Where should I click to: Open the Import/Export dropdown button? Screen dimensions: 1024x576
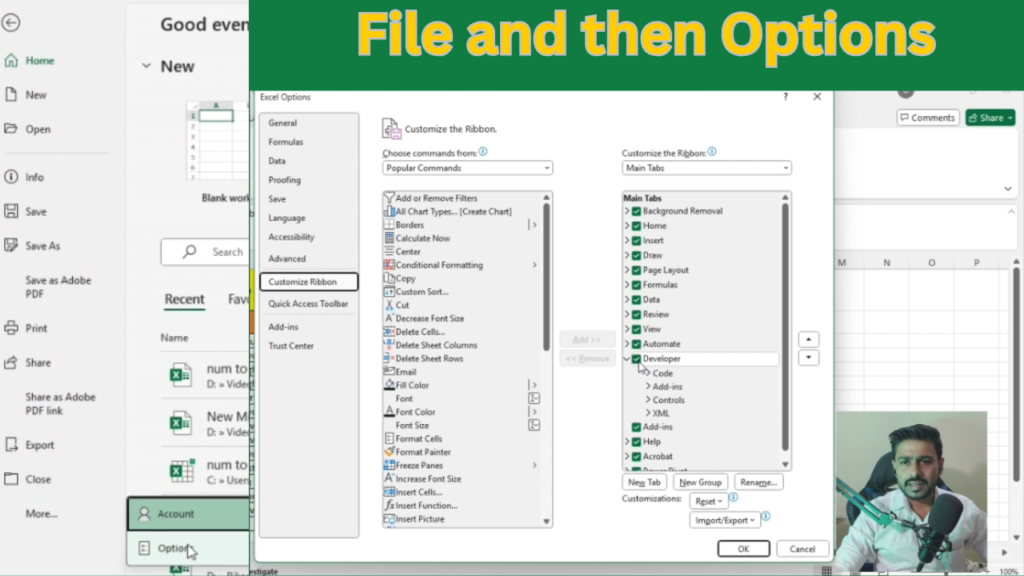(724, 520)
